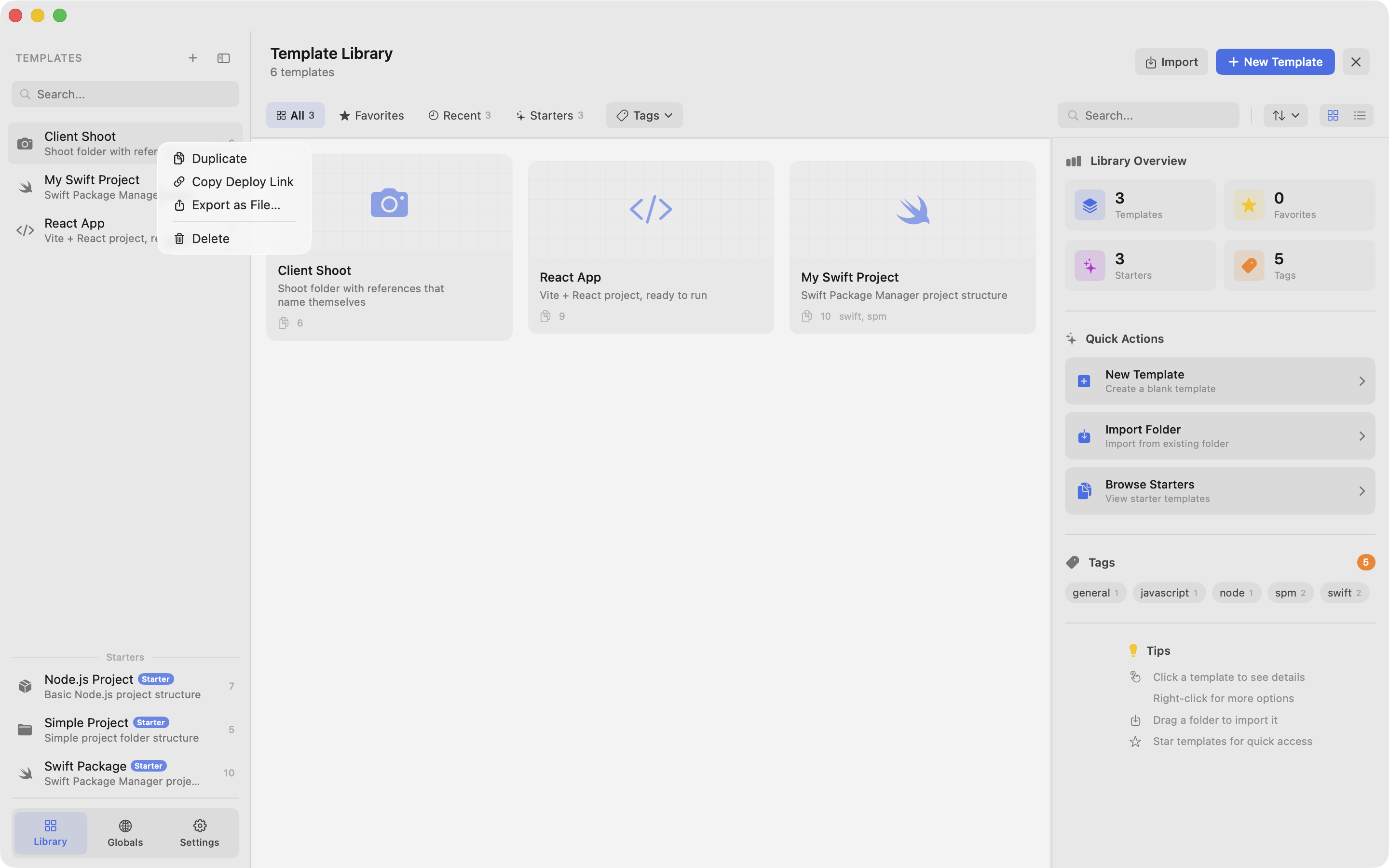The height and width of the screenshot is (868, 1389).
Task: Click the file count icon on Client Shoot card
Action: coord(284,323)
